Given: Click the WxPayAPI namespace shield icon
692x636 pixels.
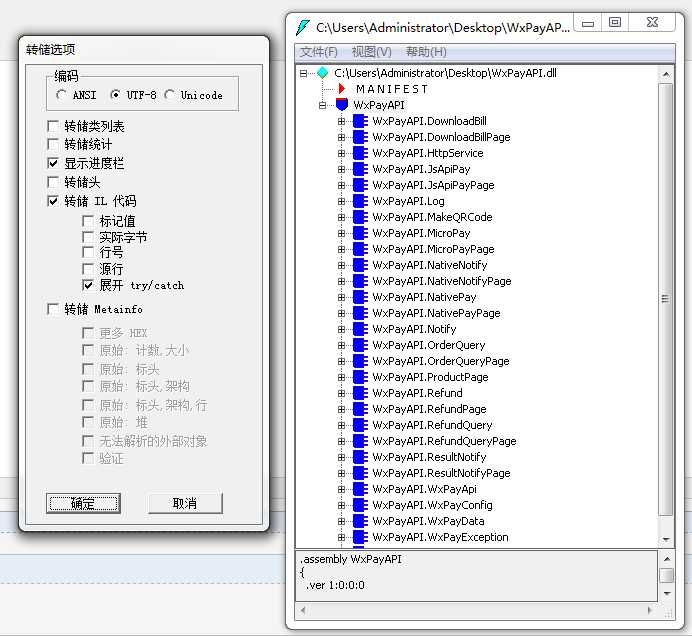Looking at the screenshot, I should pyautogui.click(x=342, y=105).
